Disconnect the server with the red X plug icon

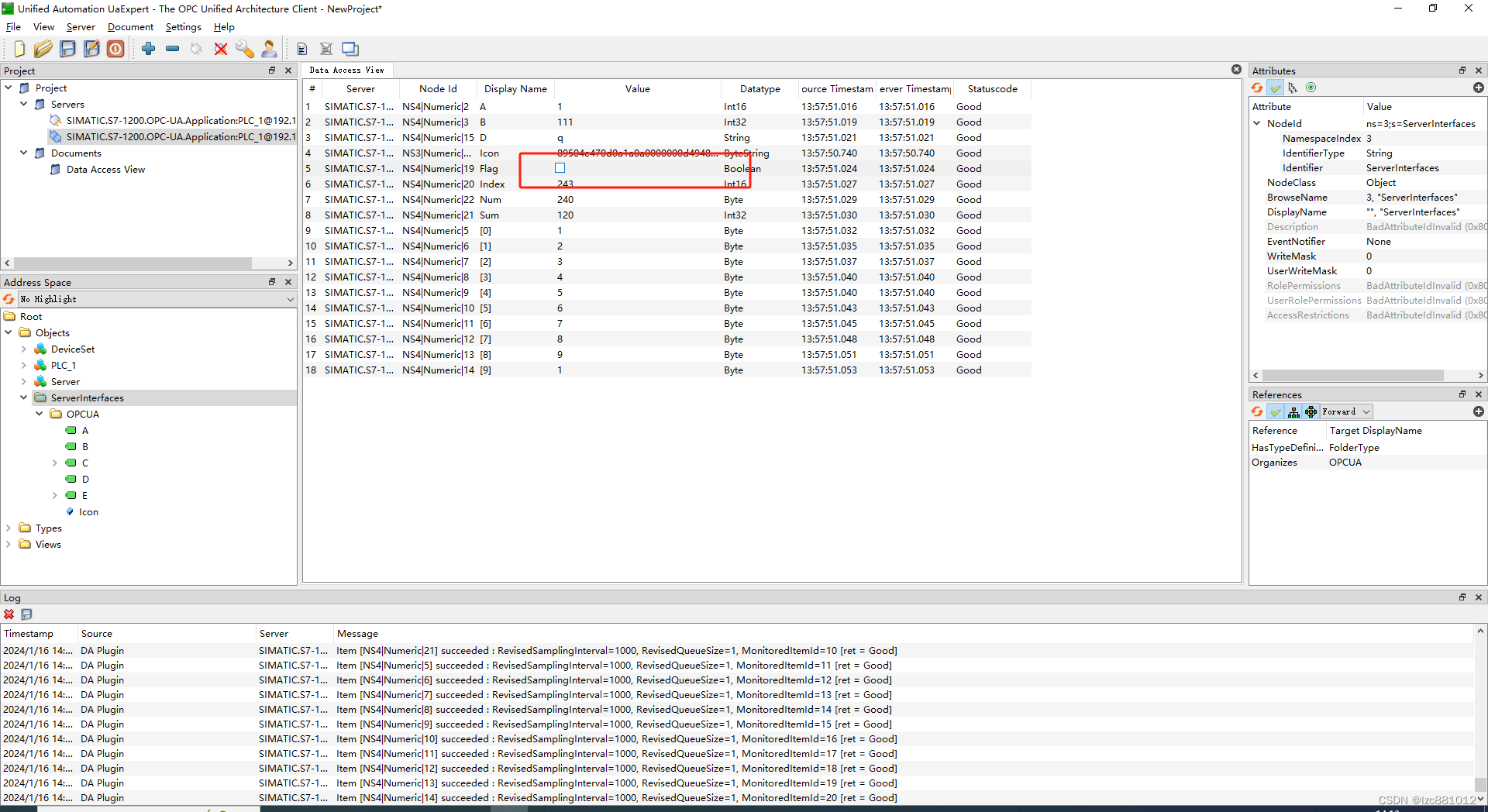point(221,49)
